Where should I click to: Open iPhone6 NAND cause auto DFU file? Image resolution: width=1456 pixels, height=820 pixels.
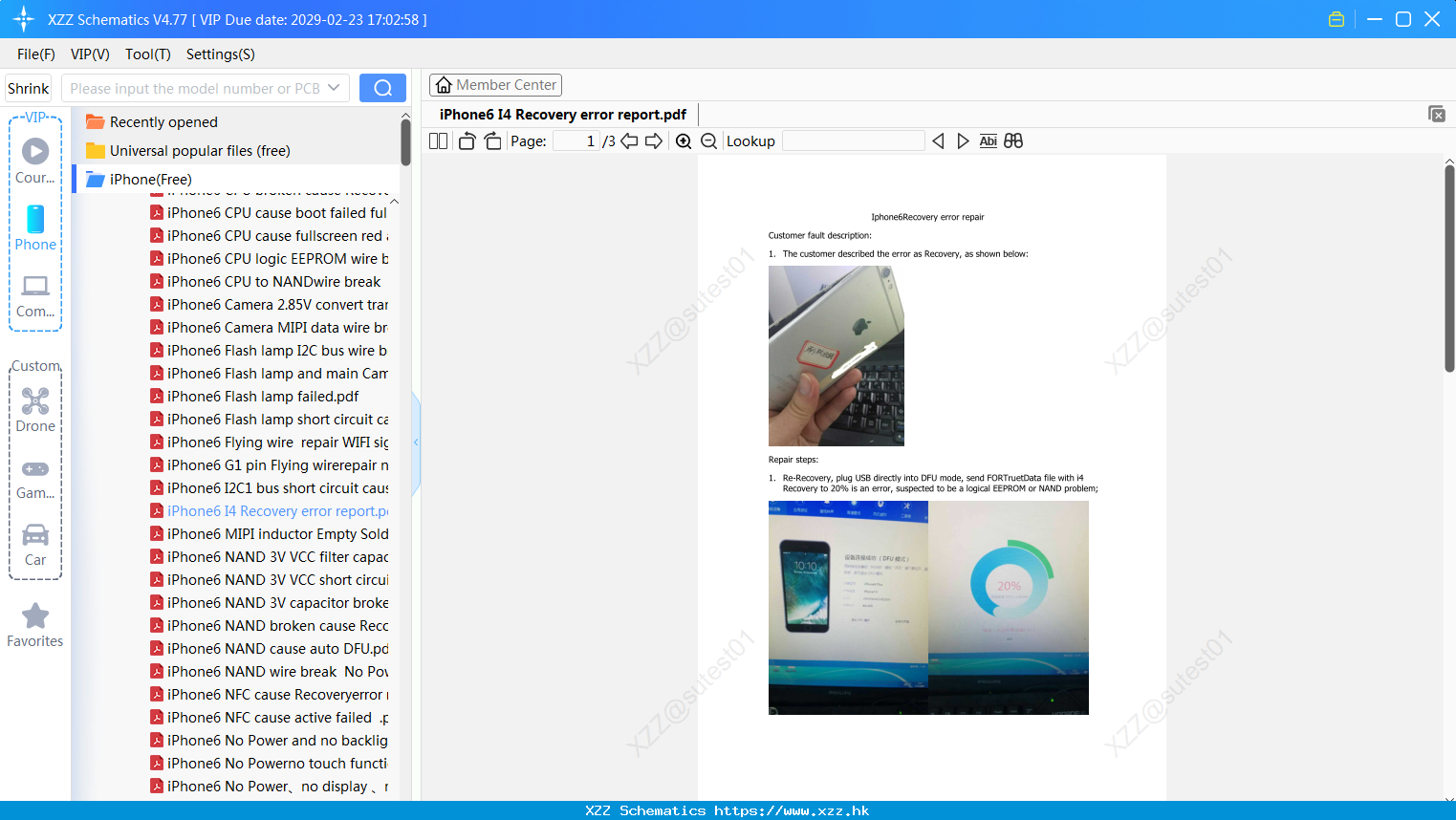tap(269, 648)
